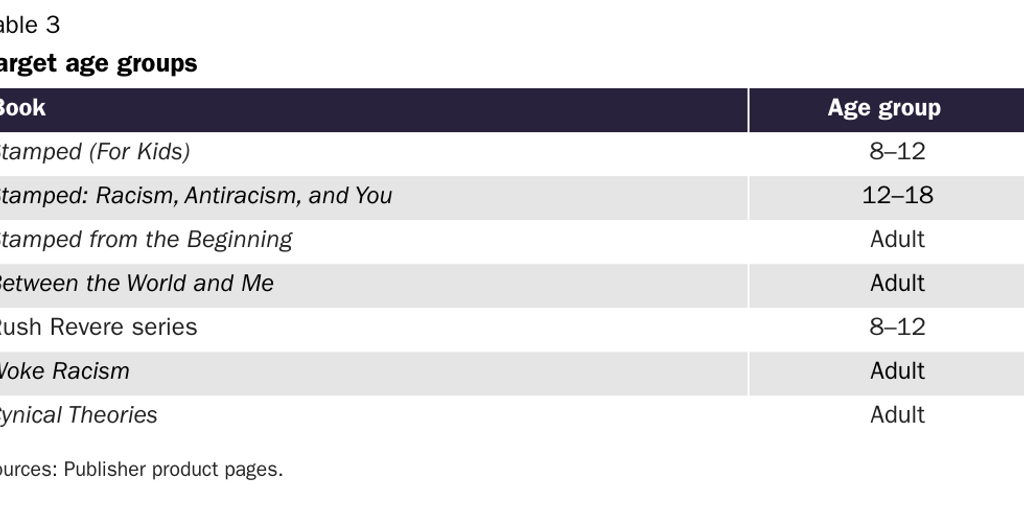
Task: Click the "Age group" column header
Action: 884,108
